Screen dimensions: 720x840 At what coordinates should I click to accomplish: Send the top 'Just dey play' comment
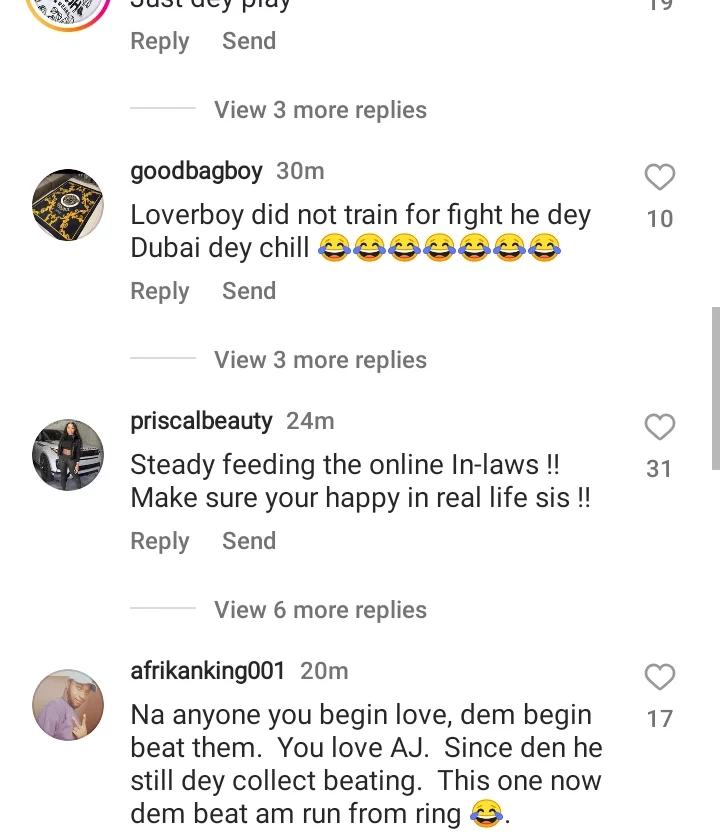(249, 41)
